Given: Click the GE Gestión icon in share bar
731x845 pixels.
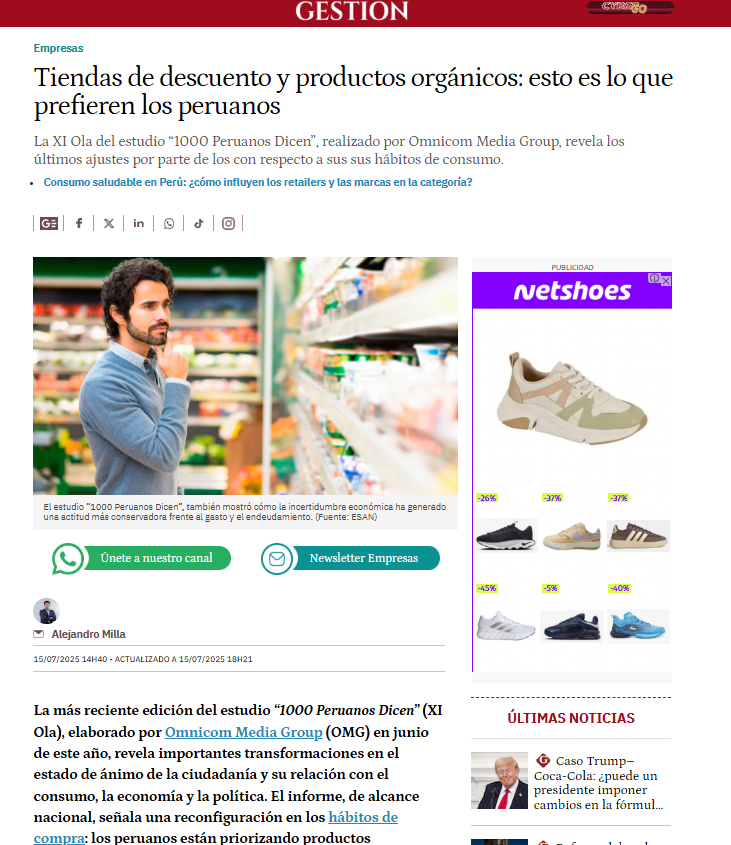Looking at the screenshot, I should coord(49,223).
